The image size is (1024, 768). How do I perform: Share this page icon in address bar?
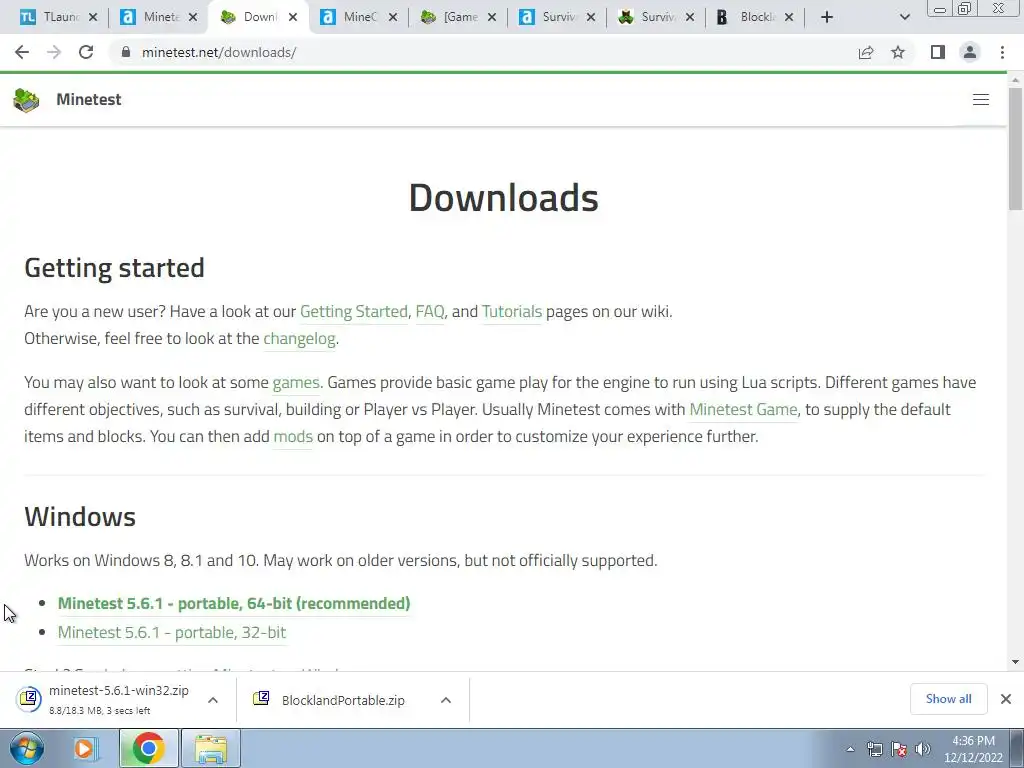click(x=866, y=52)
